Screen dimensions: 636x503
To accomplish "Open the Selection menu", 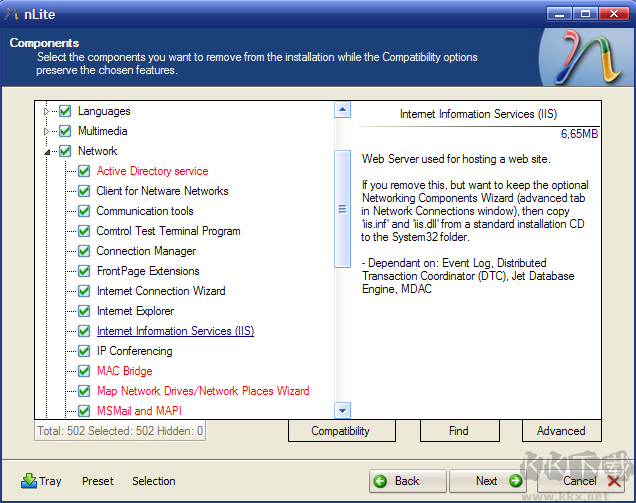I will tap(154, 481).
